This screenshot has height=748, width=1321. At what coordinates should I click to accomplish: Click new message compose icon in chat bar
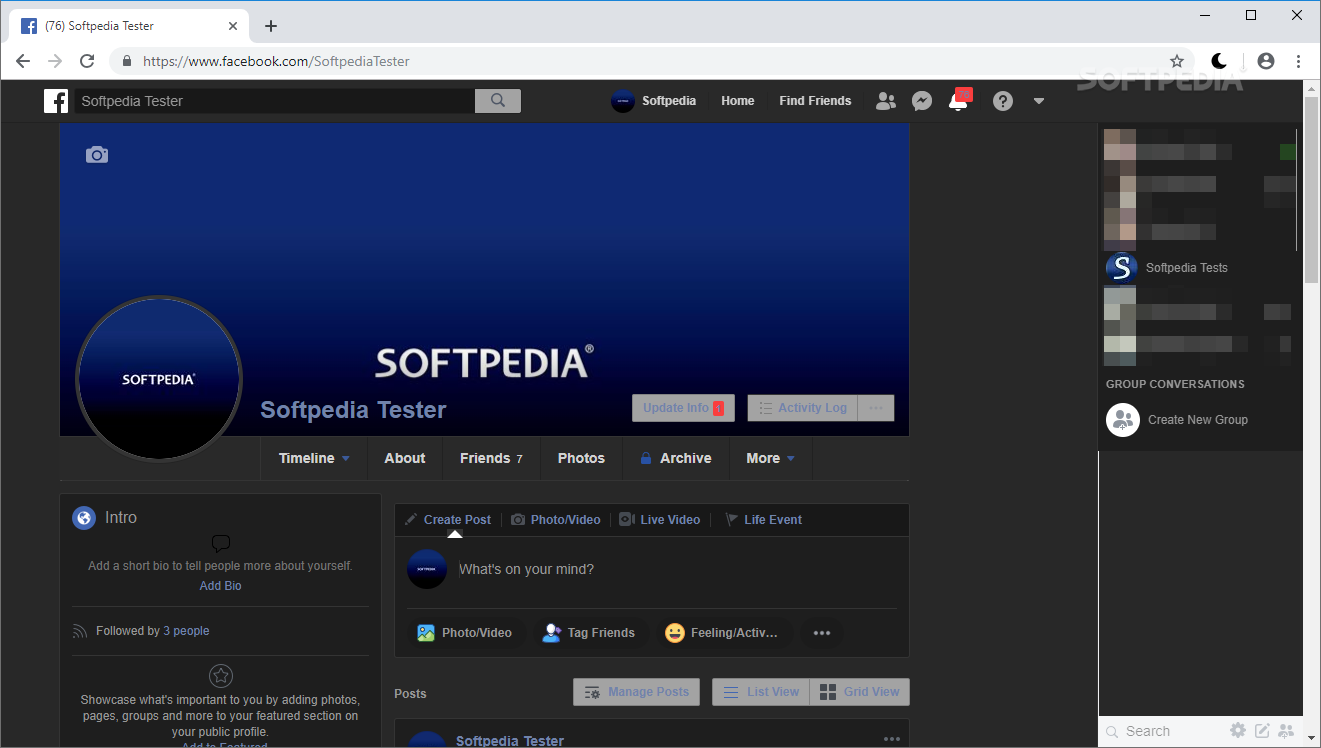point(1262,731)
